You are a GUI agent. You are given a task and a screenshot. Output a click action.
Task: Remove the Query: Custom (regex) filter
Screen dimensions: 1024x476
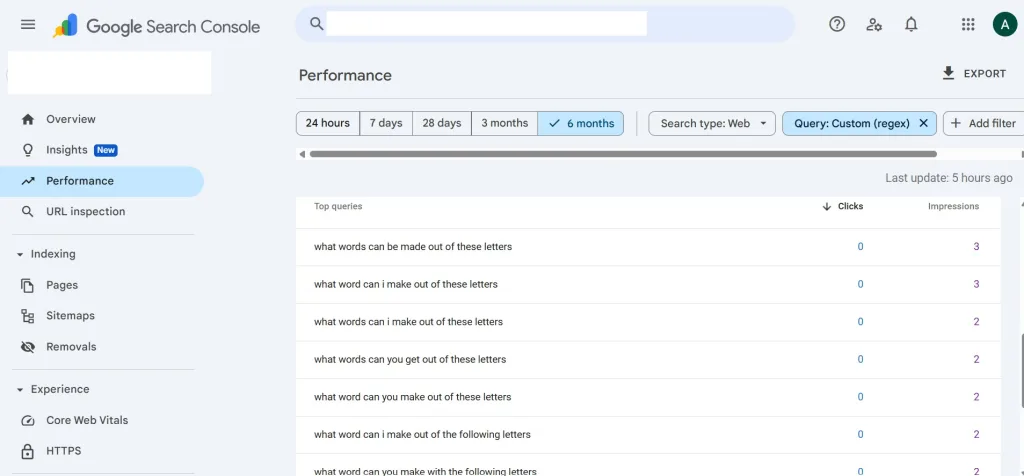[923, 123]
